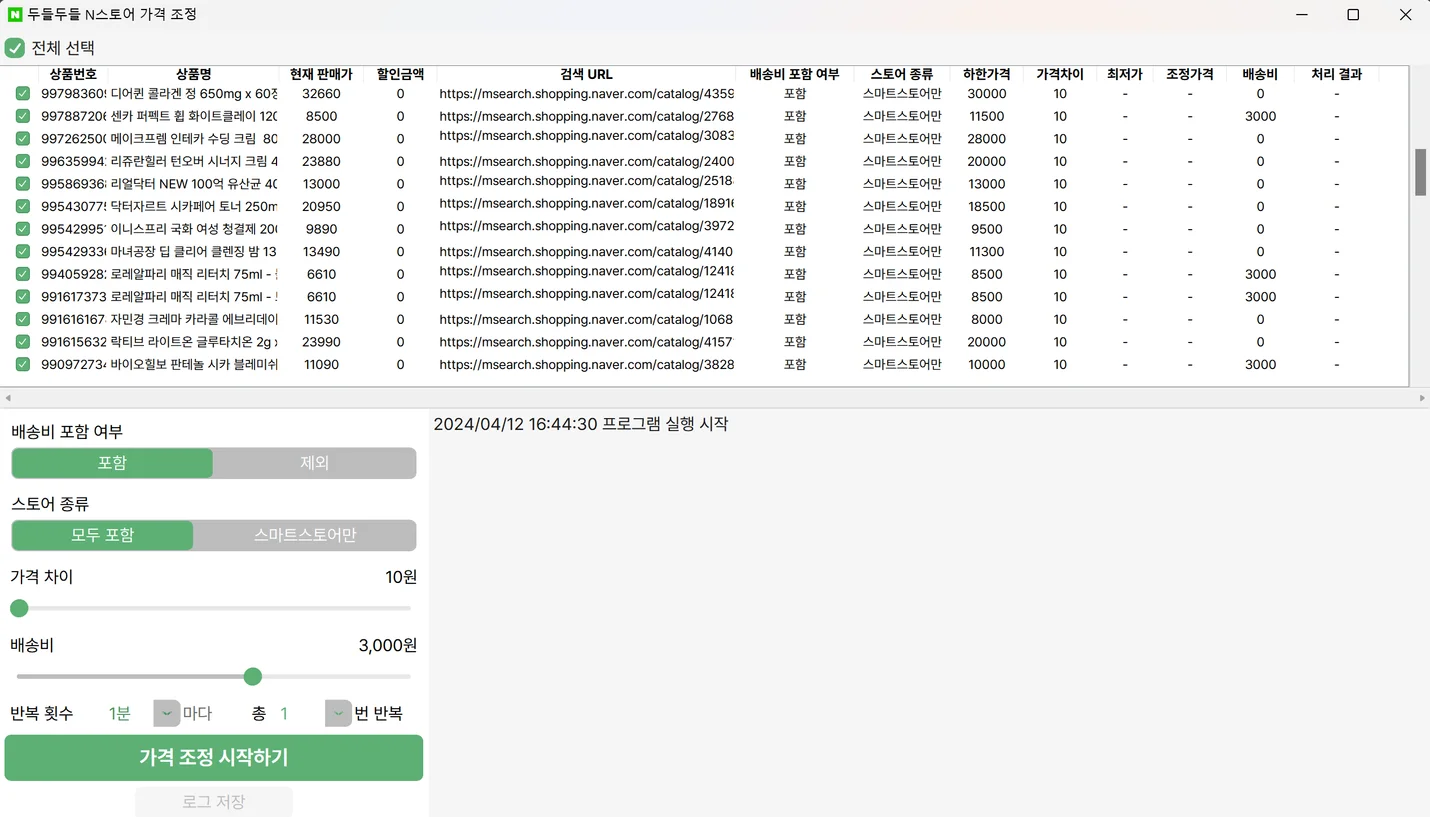
Task: Click the 로그 저장 button
Action: pyautogui.click(x=214, y=802)
